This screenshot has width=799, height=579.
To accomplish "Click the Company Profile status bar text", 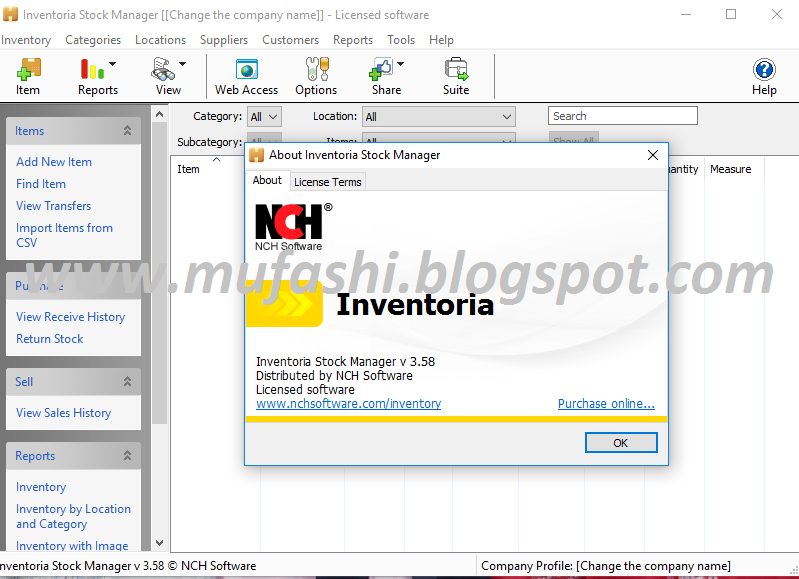I will click(x=606, y=566).
